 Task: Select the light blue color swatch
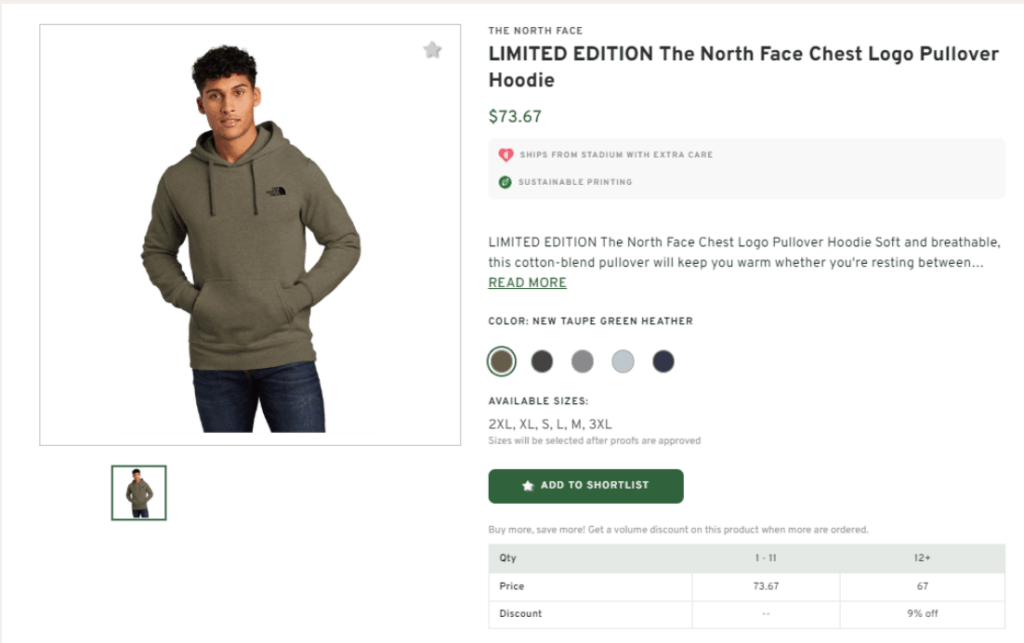(623, 361)
